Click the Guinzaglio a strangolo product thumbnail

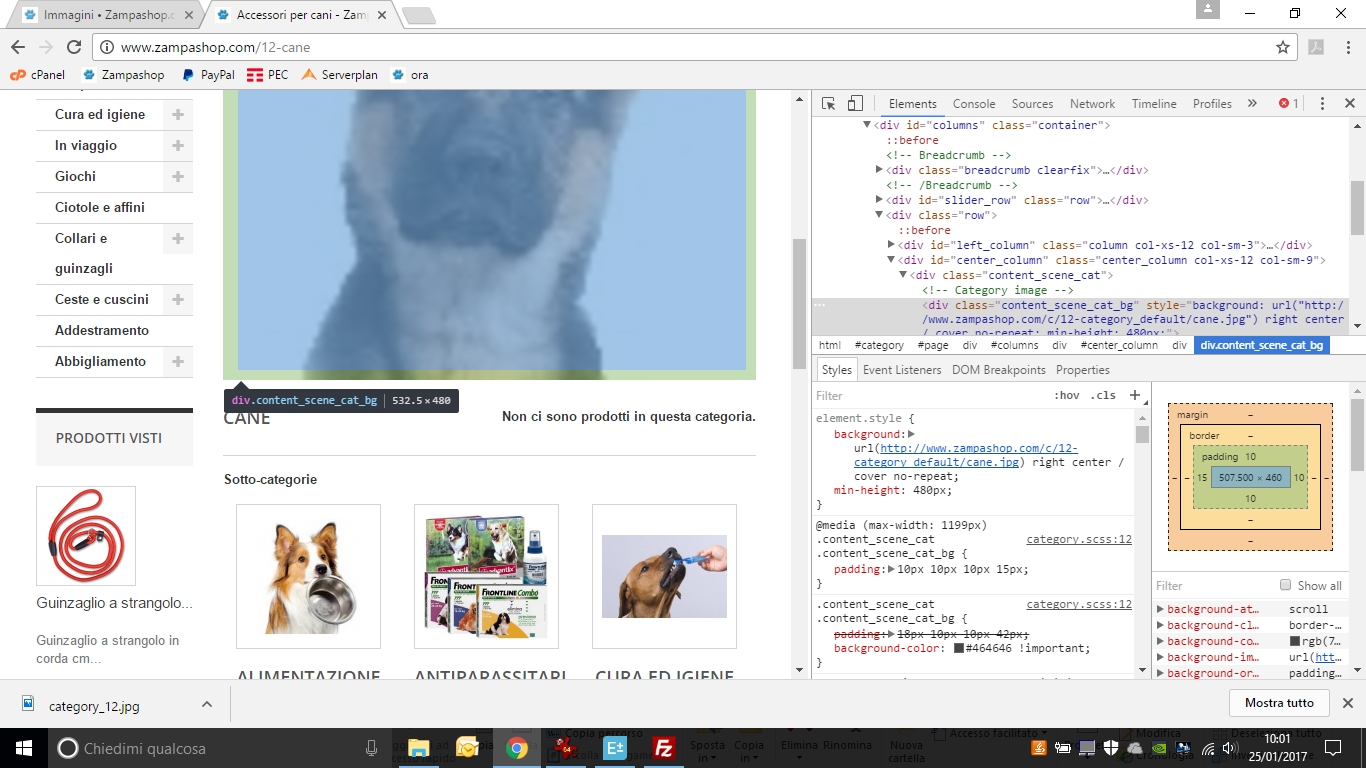[86, 536]
